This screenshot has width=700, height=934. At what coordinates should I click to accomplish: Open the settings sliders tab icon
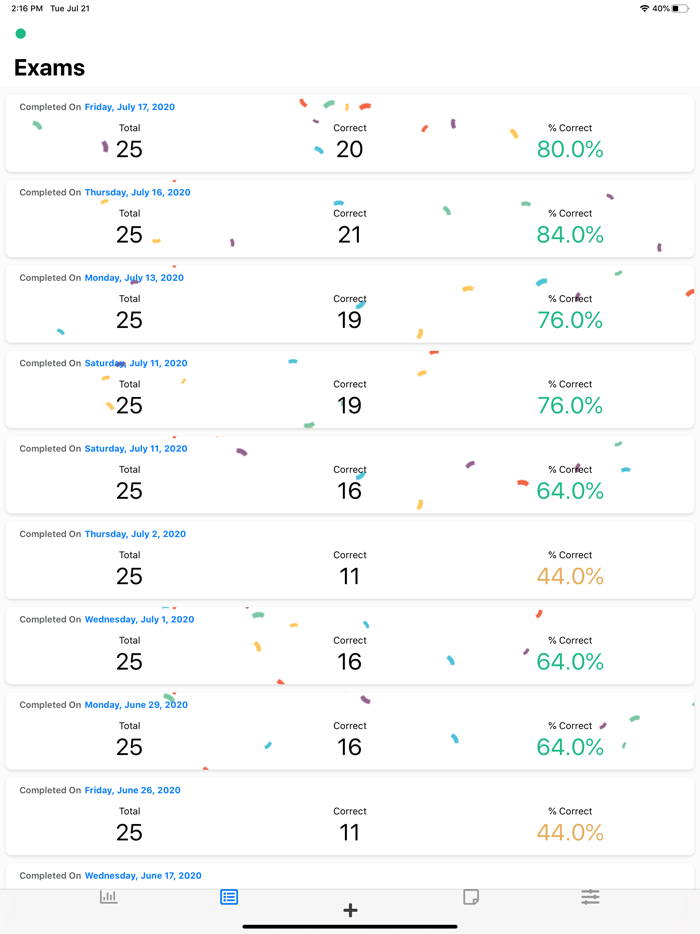tap(590, 897)
